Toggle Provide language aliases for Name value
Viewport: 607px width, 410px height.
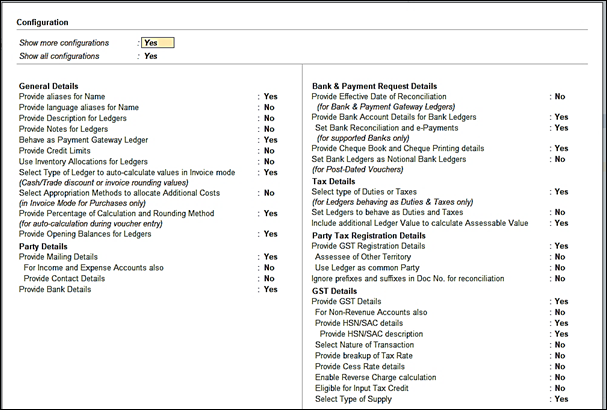pos(269,107)
